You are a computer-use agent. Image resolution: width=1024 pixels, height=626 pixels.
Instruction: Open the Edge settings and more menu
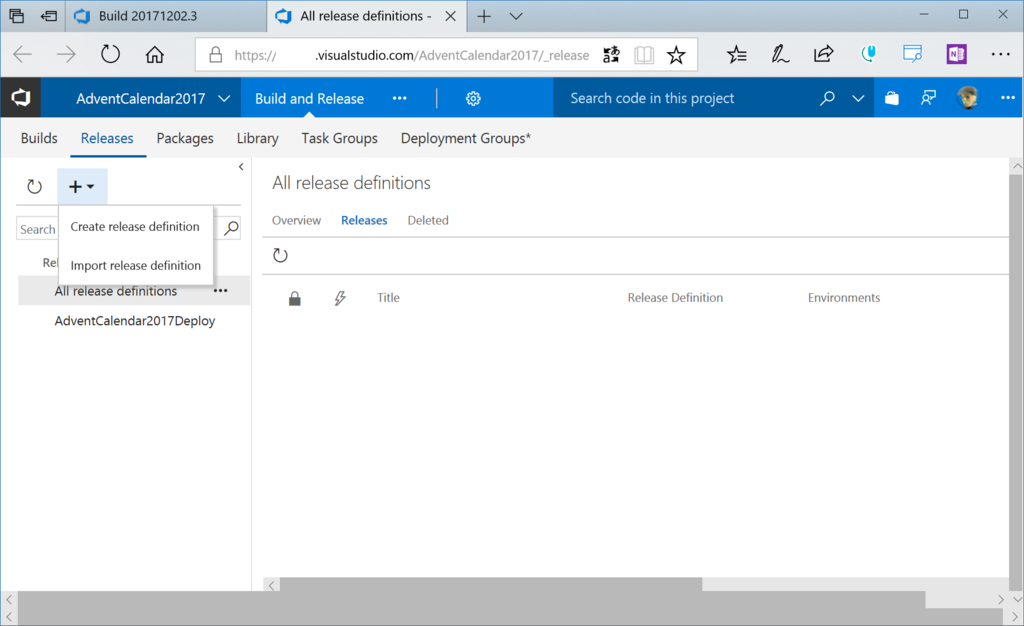tap(1000, 54)
